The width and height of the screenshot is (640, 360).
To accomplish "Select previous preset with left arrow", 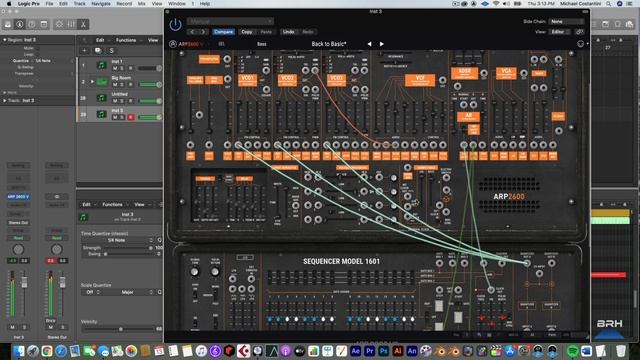I will click(x=369, y=44).
